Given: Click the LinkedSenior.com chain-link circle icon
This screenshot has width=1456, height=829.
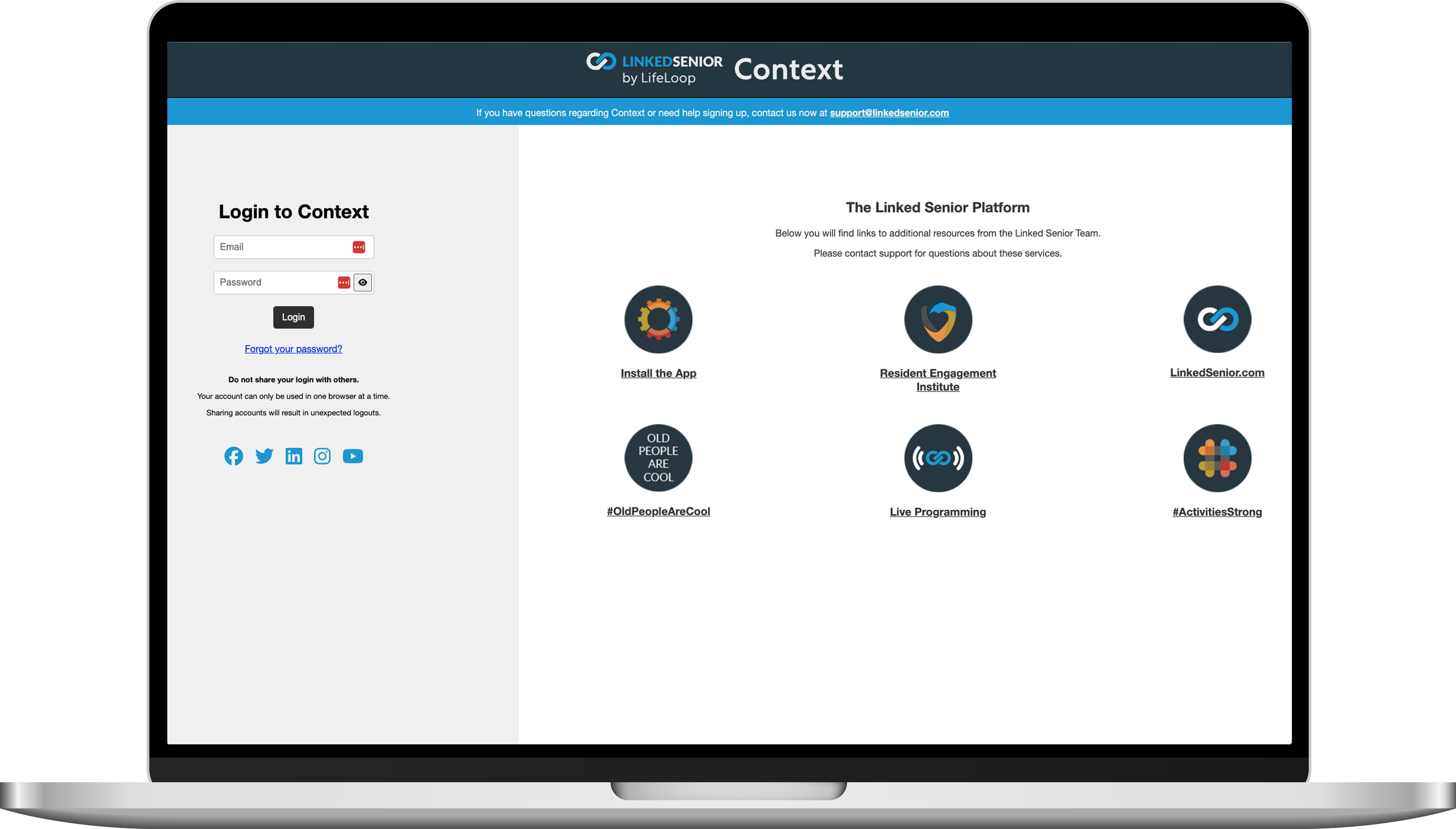Looking at the screenshot, I should tap(1217, 319).
